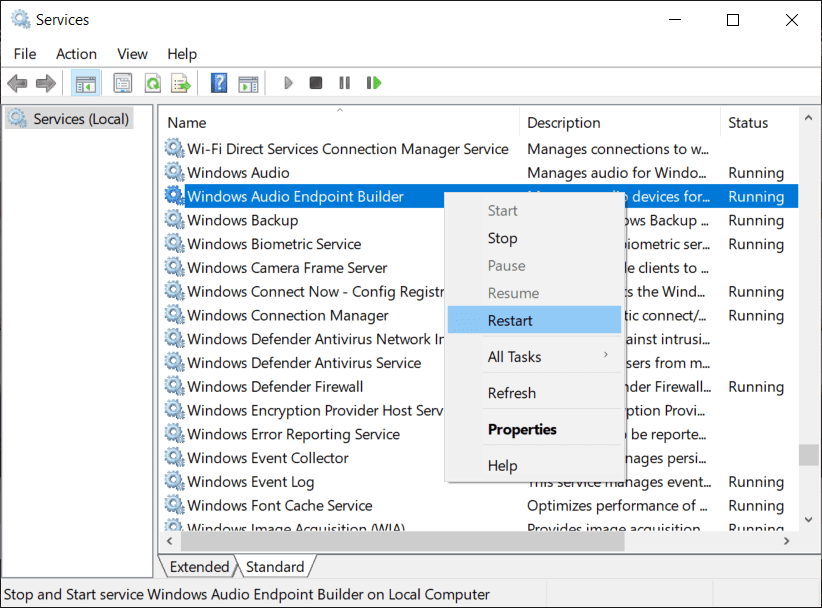This screenshot has height=608, width=822.
Task: Open Properties via the toolbar icon
Action: (x=122, y=82)
